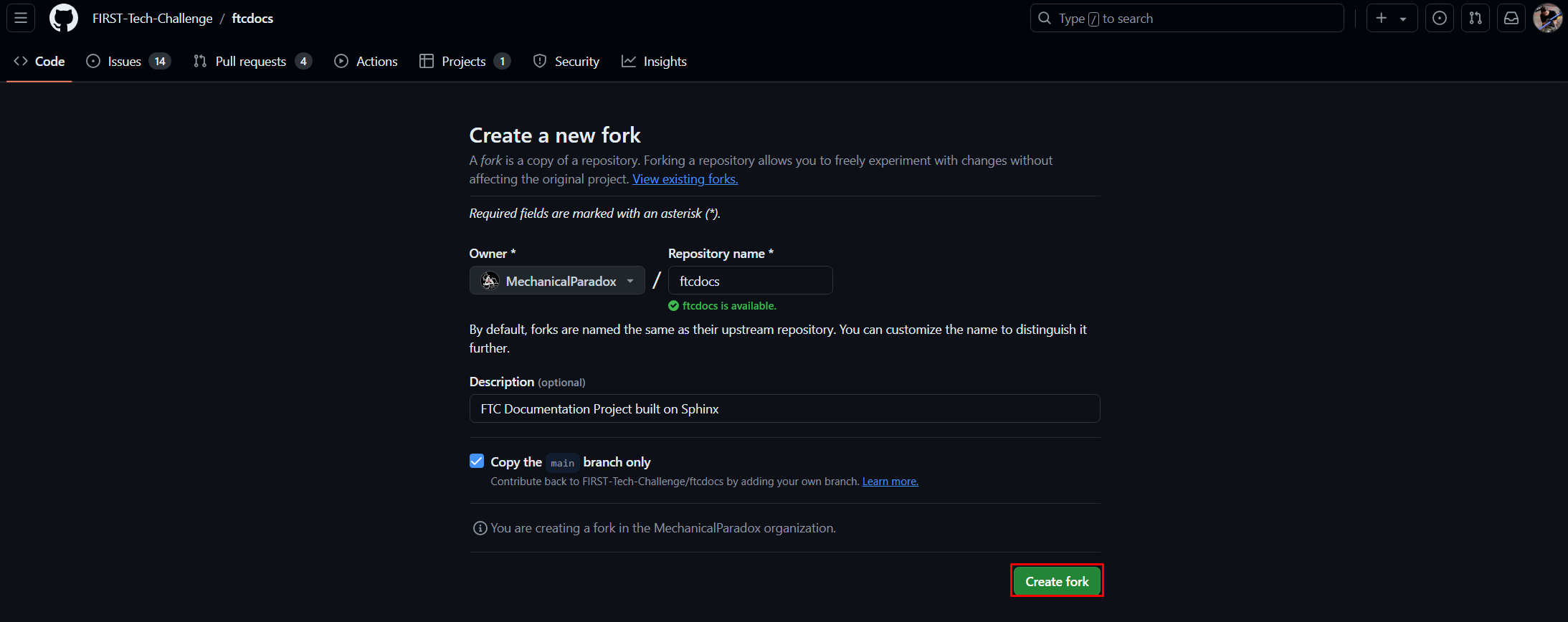Open the issues icon in top bar

pyautogui.click(x=1439, y=18)
